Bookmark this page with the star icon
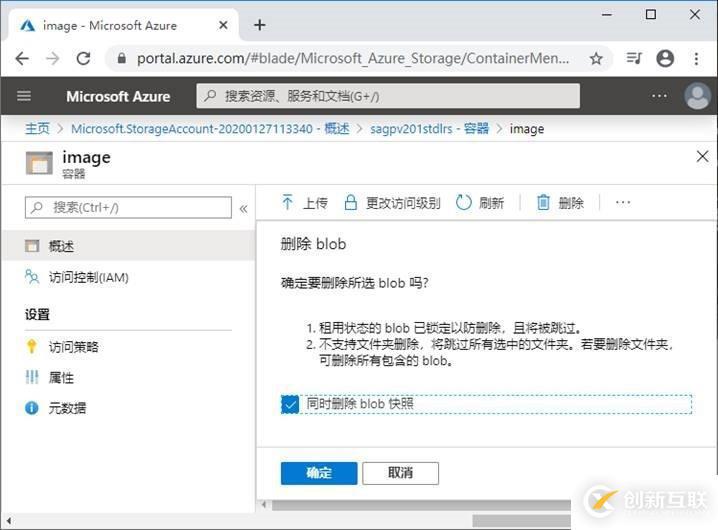 (x=596, y=59)
